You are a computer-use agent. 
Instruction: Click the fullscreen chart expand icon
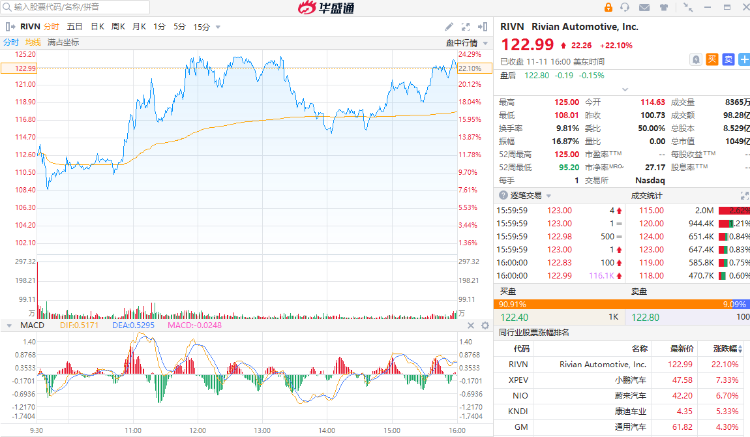466,27
